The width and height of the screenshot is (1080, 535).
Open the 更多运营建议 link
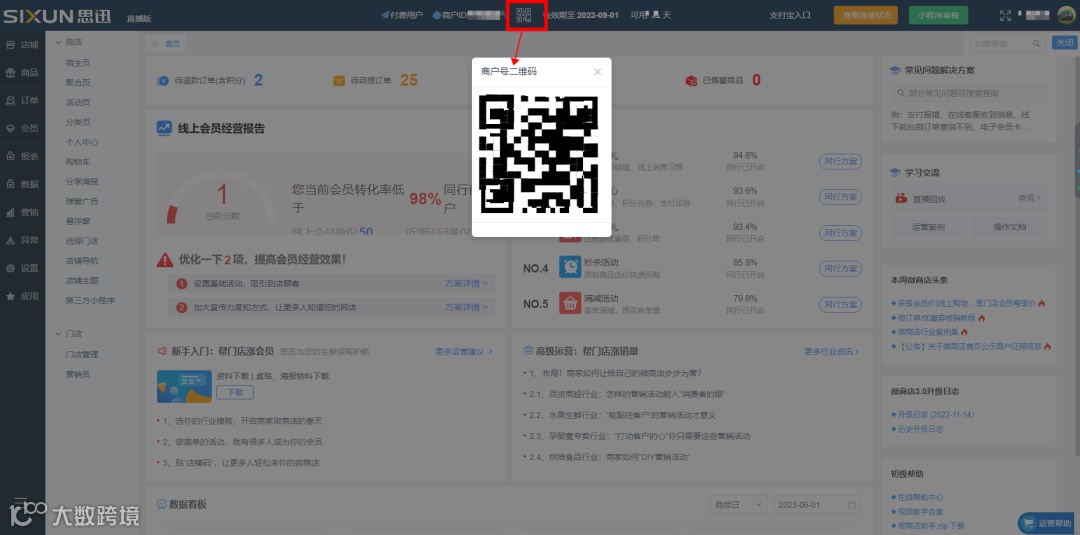click(464, 351)
